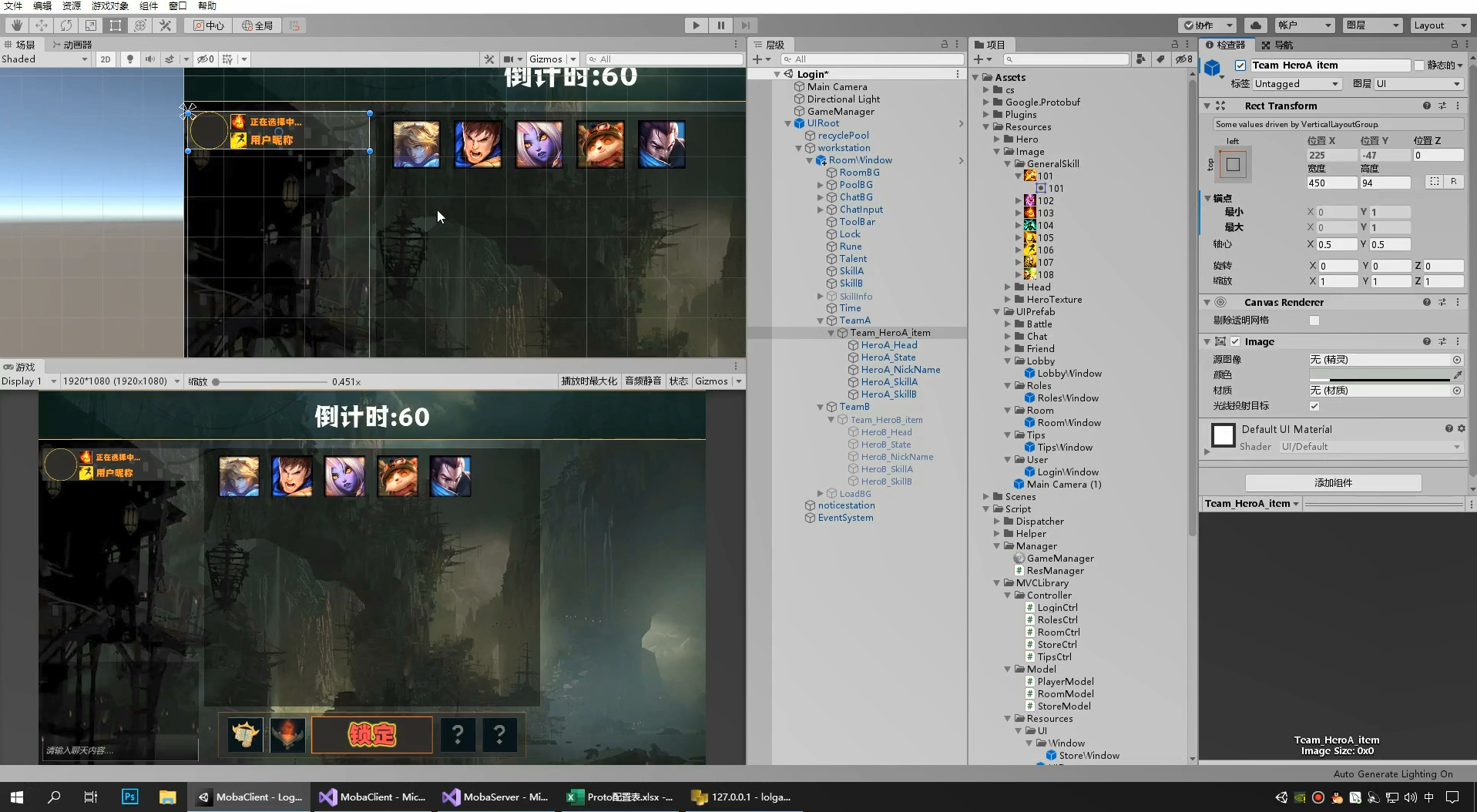Expand the PoolBG tree node
The width and height of the screenshot is (1477, 812).
(x=821, y=185)
